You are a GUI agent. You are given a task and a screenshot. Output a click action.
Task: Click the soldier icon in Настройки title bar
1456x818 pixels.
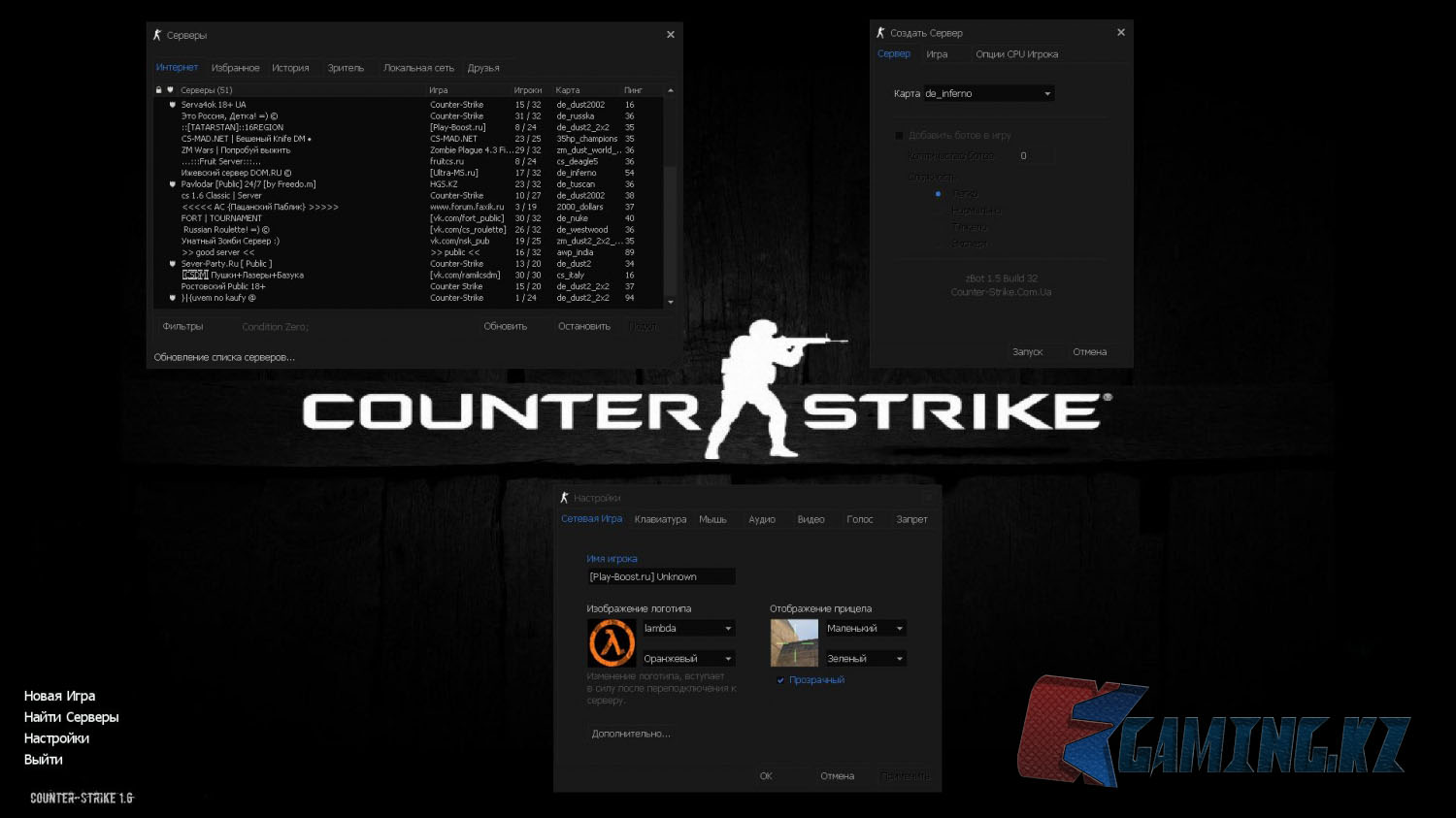564,498
